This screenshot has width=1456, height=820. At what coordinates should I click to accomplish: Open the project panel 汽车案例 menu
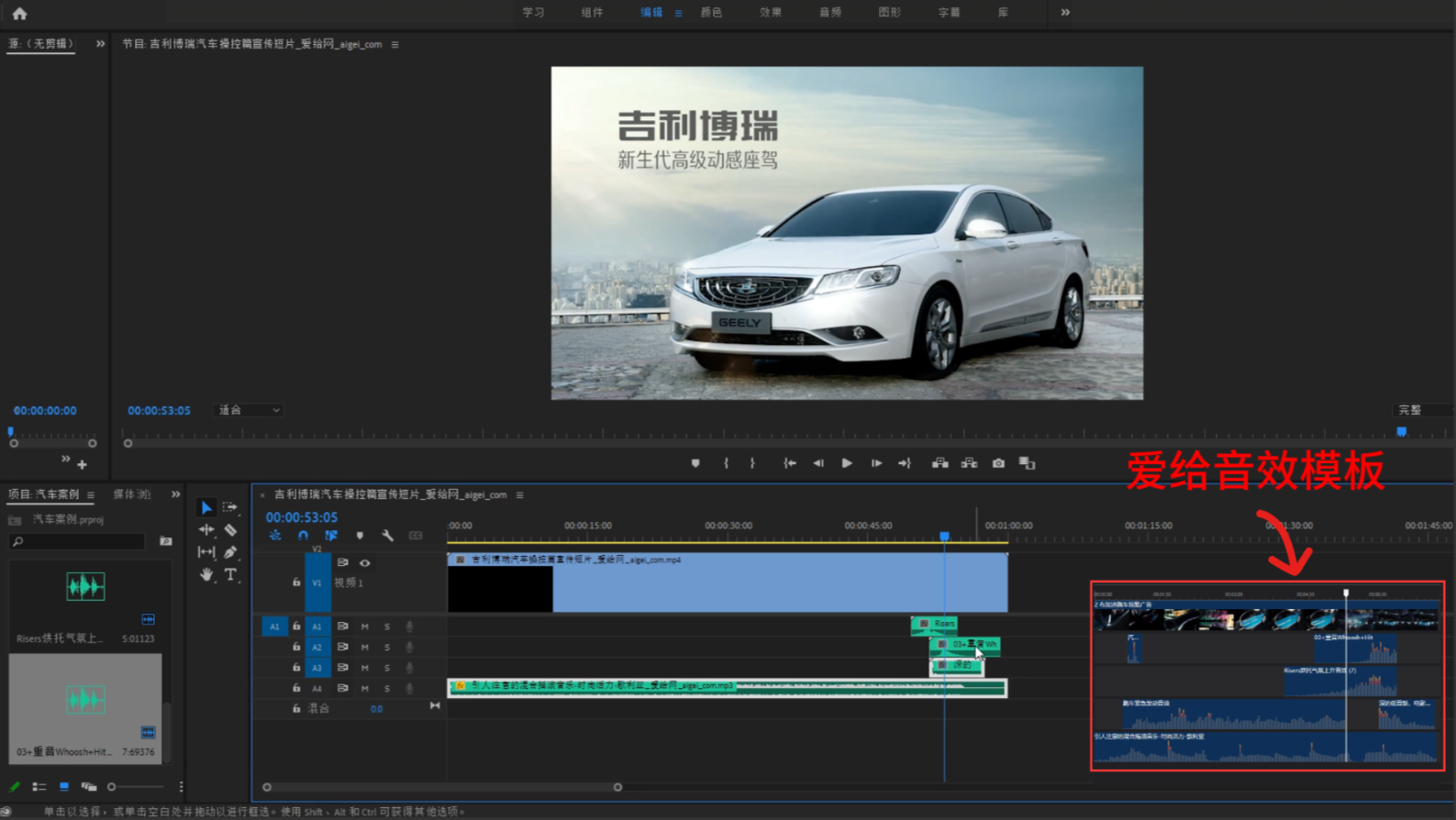point(91,495)
